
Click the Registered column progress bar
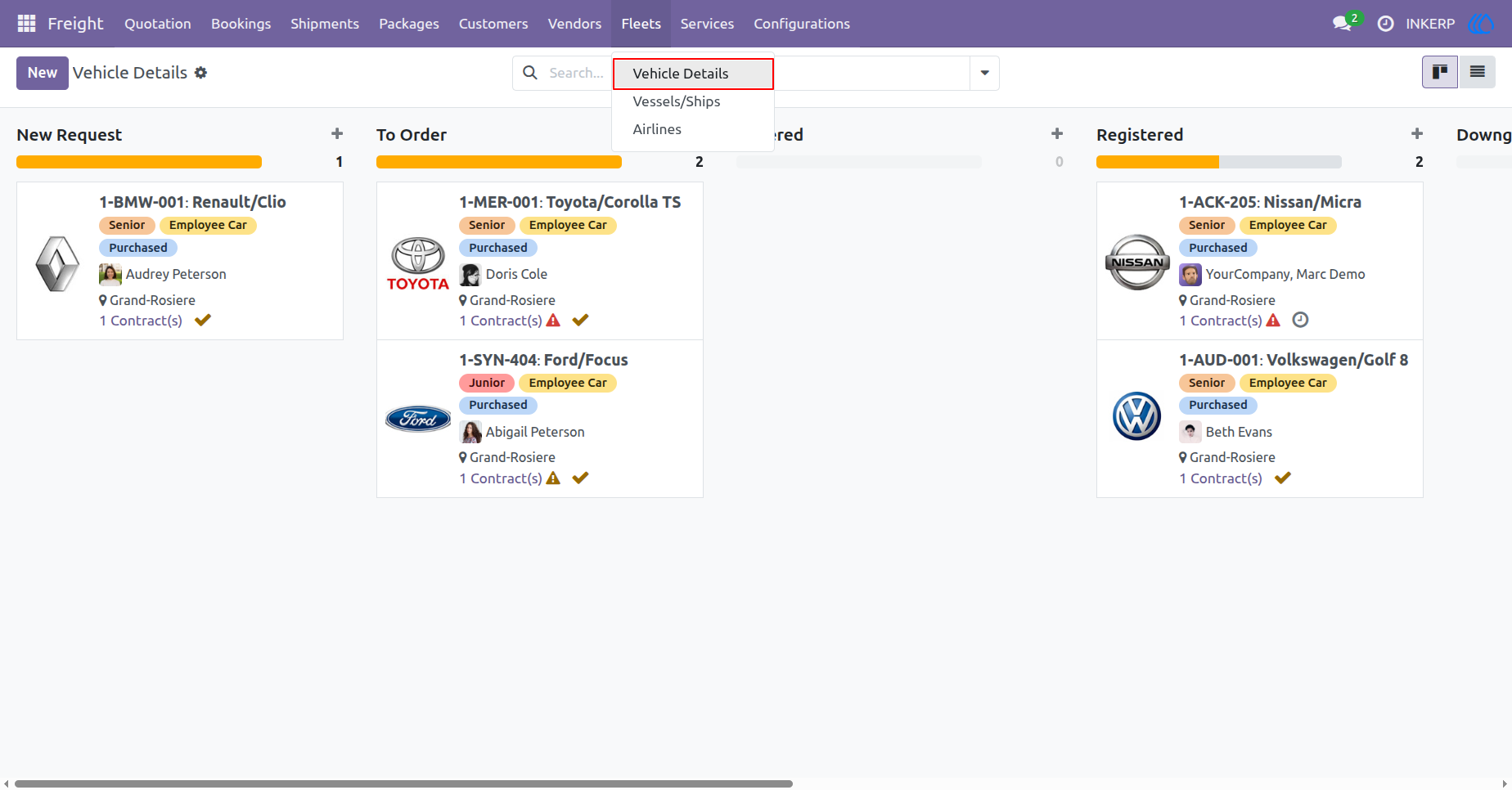(1219, 162)
